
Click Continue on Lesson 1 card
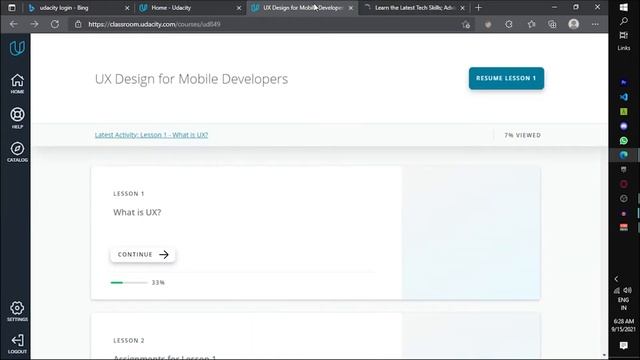(x=143, y=255)
